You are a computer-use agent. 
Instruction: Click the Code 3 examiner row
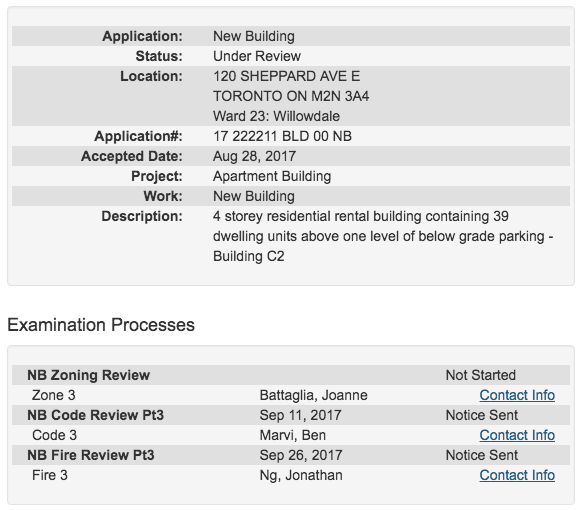(x=291, y=435)
